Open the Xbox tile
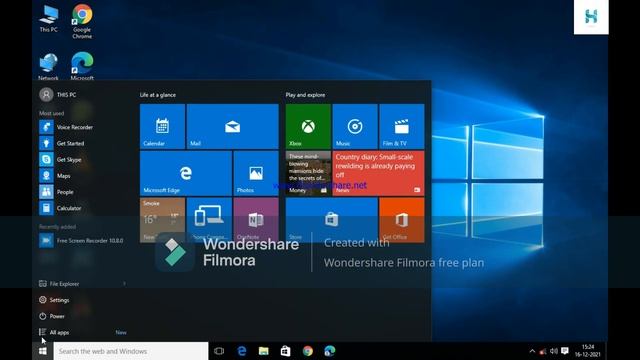The width and height of the screenshot is (640, 360). 308,126
